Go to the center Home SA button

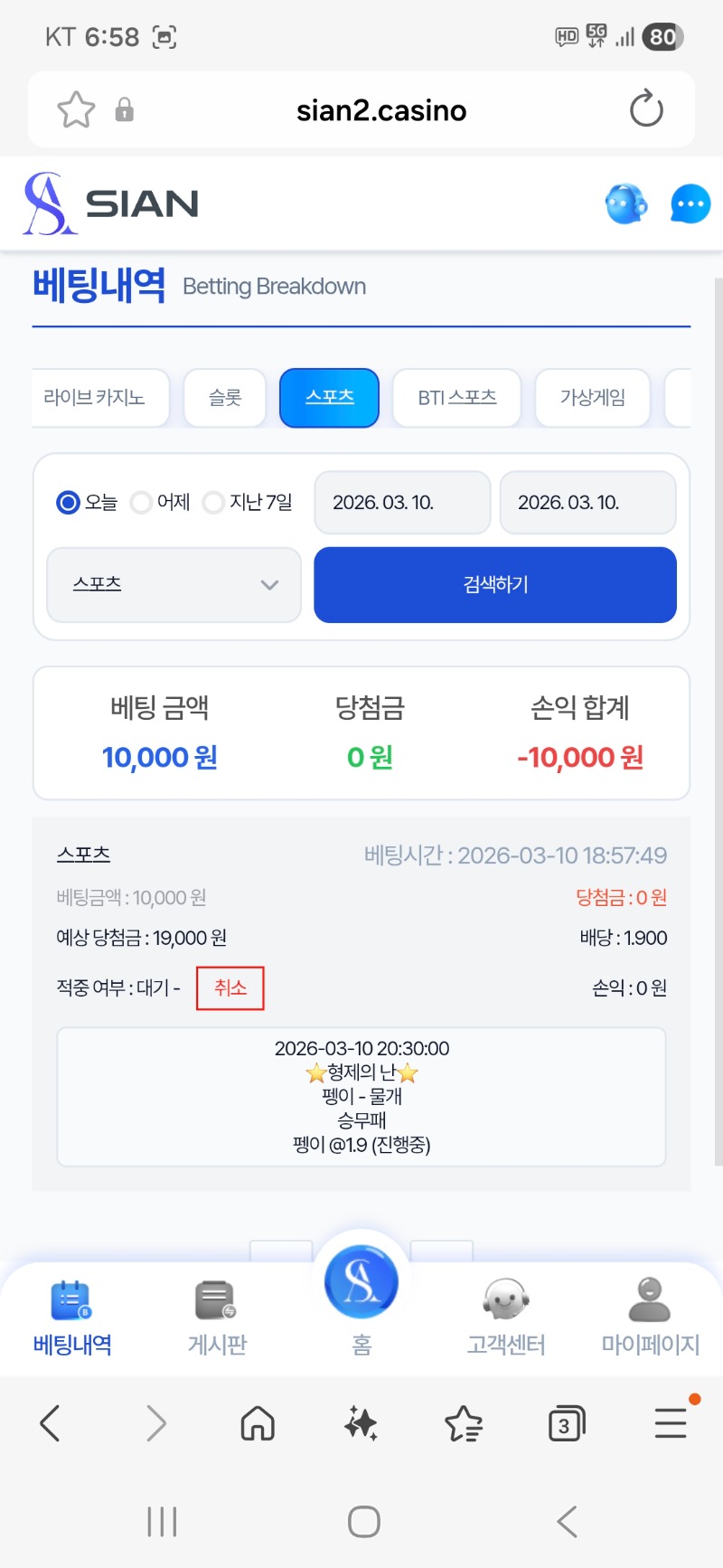click(x=361, y=1281)
